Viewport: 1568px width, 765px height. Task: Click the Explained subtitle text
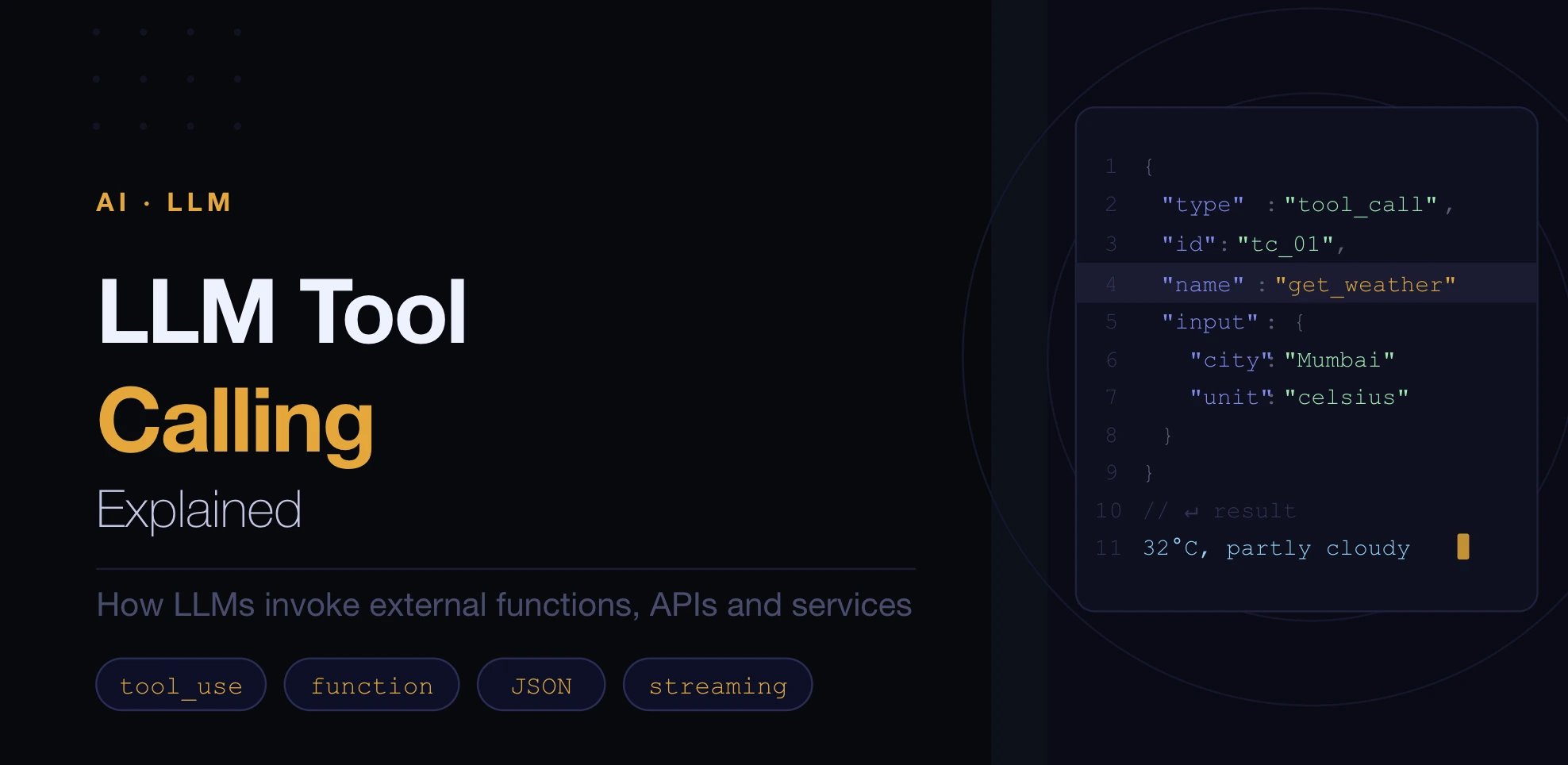click(x=199, y=509)
